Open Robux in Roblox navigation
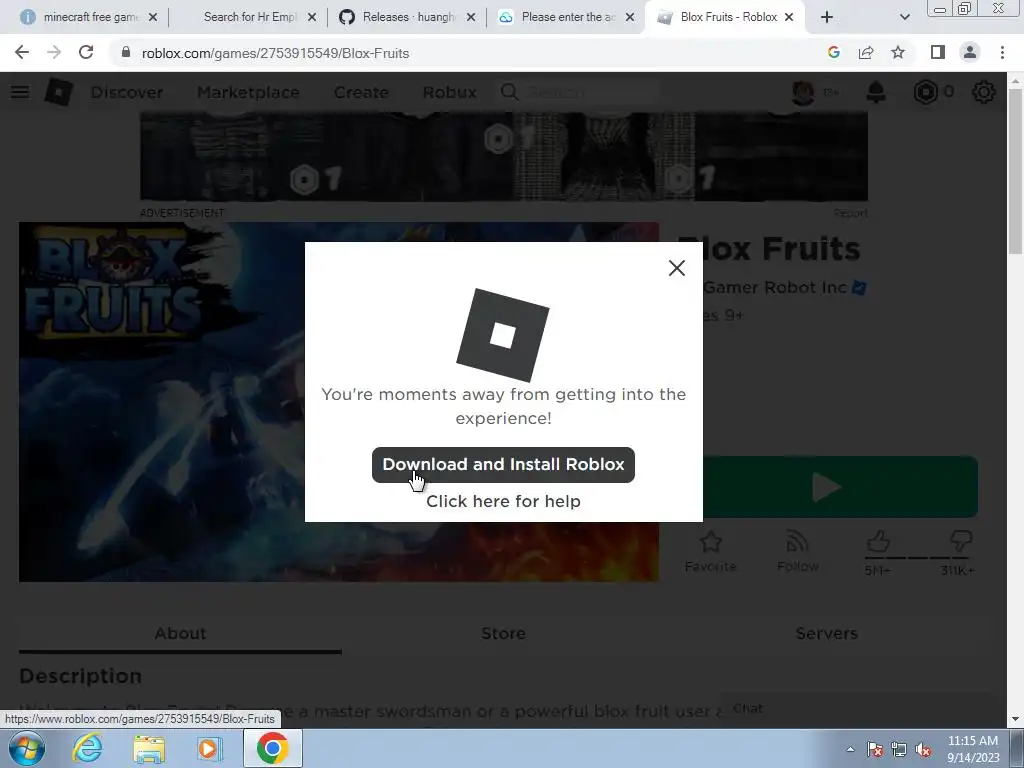The image size is (1024, 768). [449, 92]
